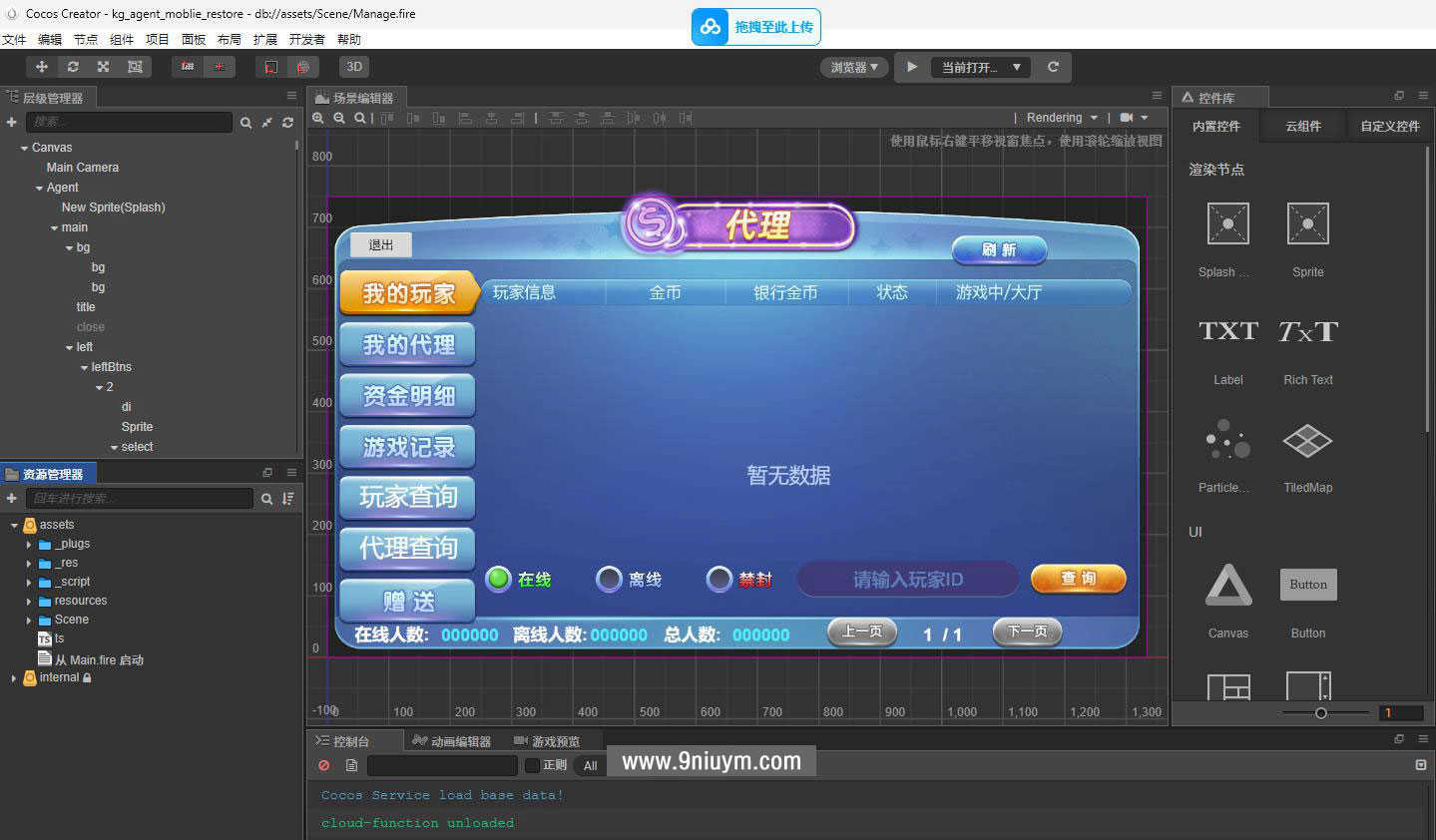The height and width of the screenshot is (840, 1436).
Task: Click the zoom in icon in scene editor
Action: 318,118
